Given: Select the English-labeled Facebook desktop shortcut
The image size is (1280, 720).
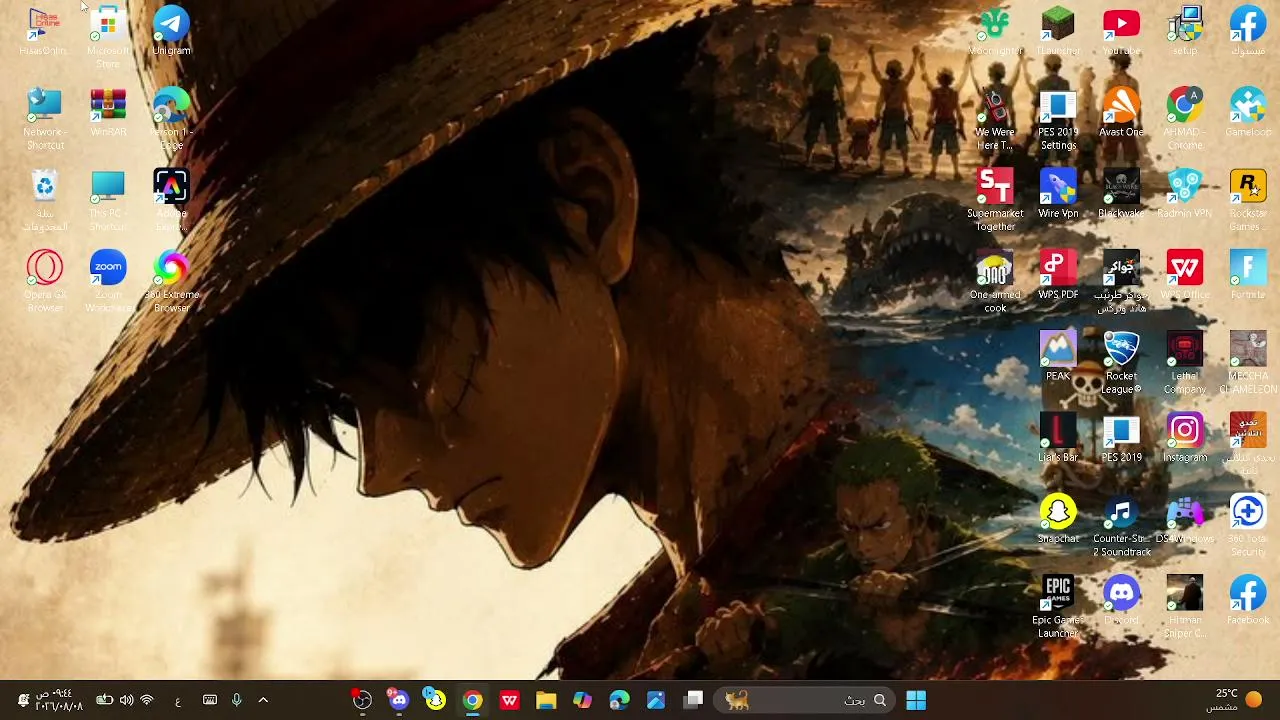Looking at the screenshot, I should point(1248,600).
